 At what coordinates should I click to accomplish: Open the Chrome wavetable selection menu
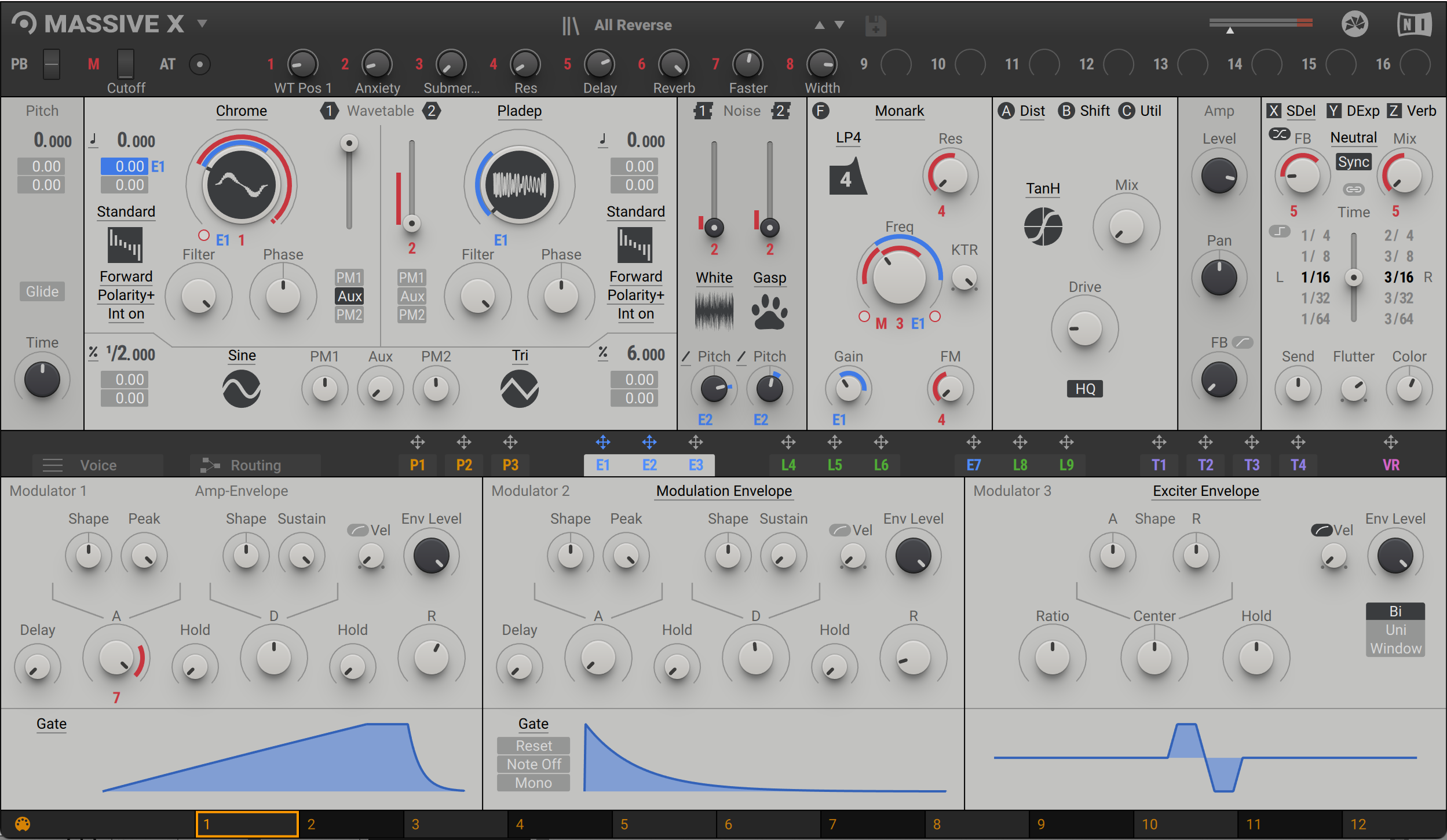(x=242, y=111)
